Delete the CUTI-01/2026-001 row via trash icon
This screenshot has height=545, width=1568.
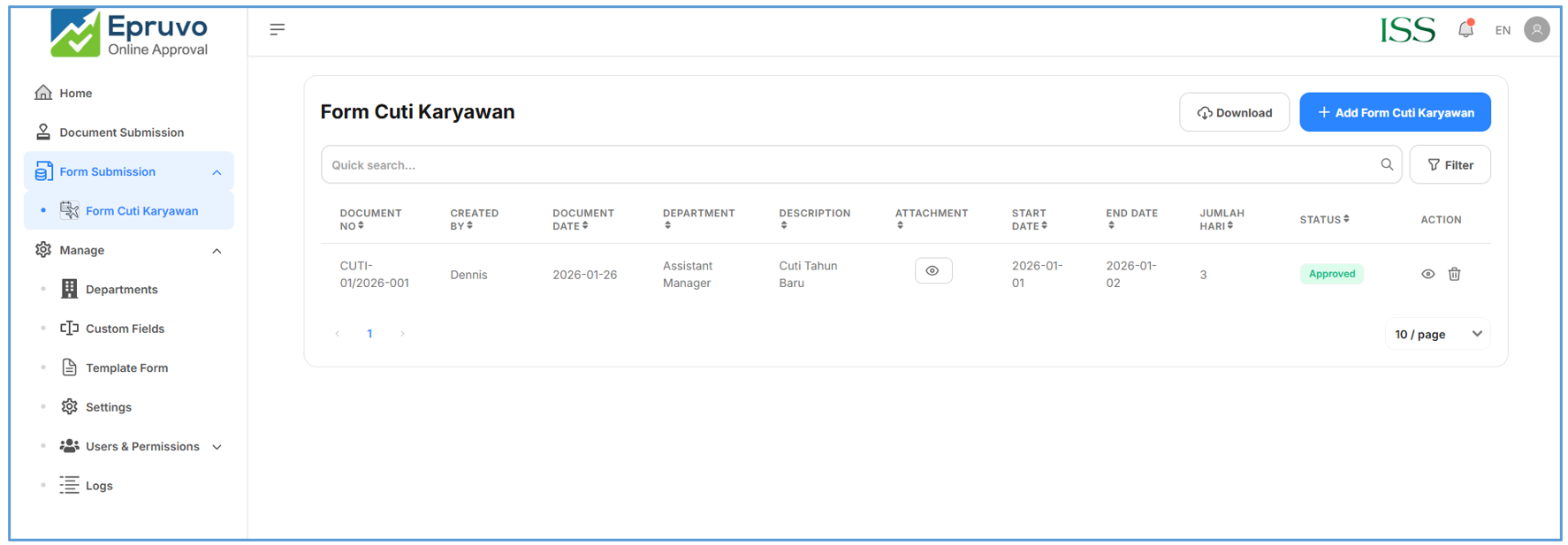pyautogui.click(x=1454, y=274)
